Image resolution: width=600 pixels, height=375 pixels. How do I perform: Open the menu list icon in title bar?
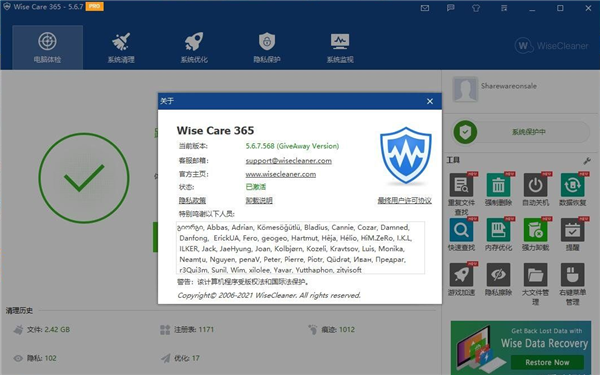click(504, 8)
